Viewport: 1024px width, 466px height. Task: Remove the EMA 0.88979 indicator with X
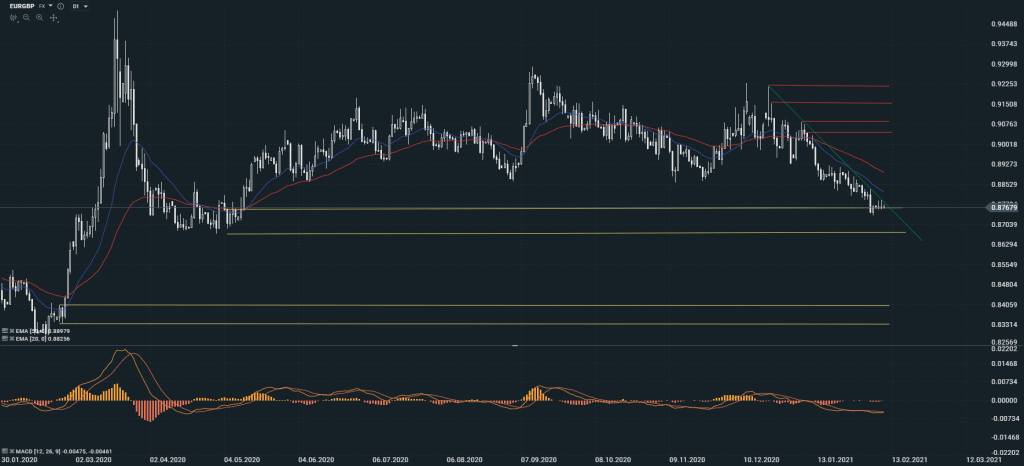coord(12,331)
